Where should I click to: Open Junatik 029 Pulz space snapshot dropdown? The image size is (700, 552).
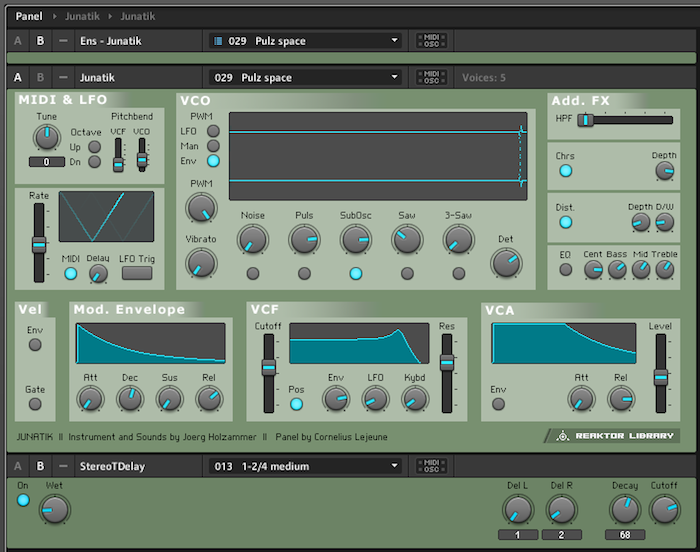point(305,77)
